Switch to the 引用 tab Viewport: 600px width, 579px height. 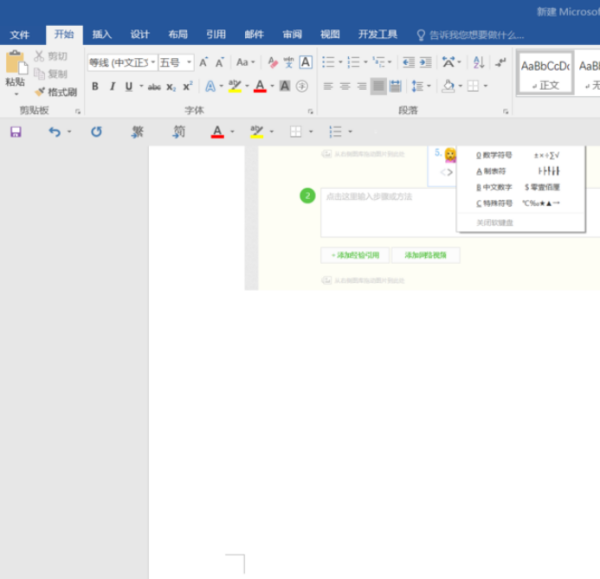coord(216,35)
